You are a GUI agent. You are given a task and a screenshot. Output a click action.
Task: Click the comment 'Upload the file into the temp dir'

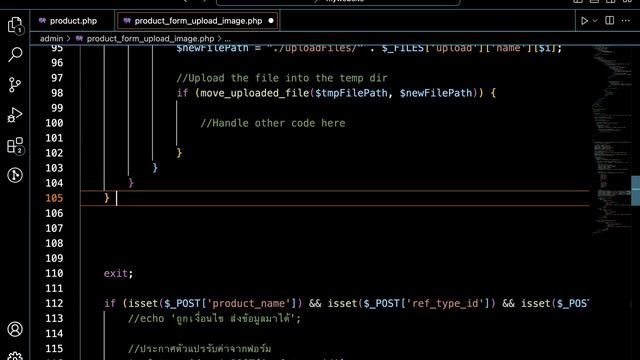pyautogui.click(x=282, y=78)
